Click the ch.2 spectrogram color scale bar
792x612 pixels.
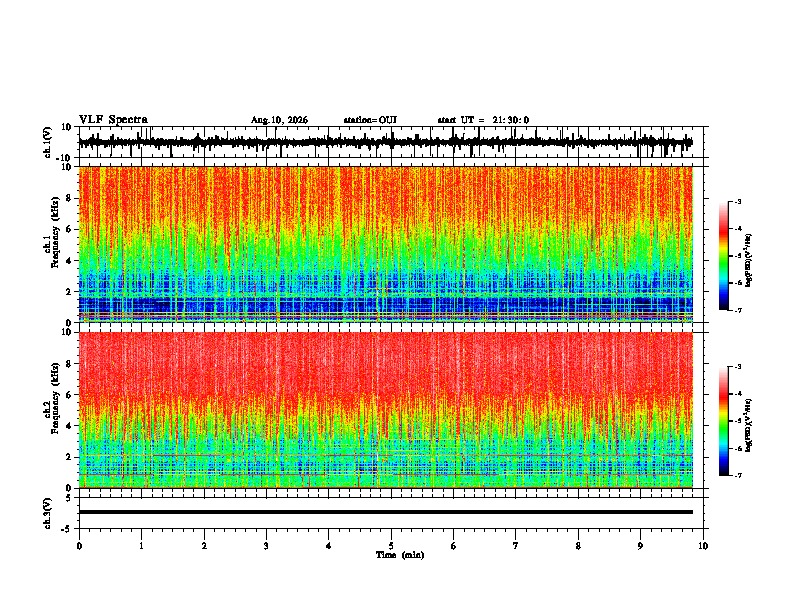pyautogui.click(x=723, y=421)
